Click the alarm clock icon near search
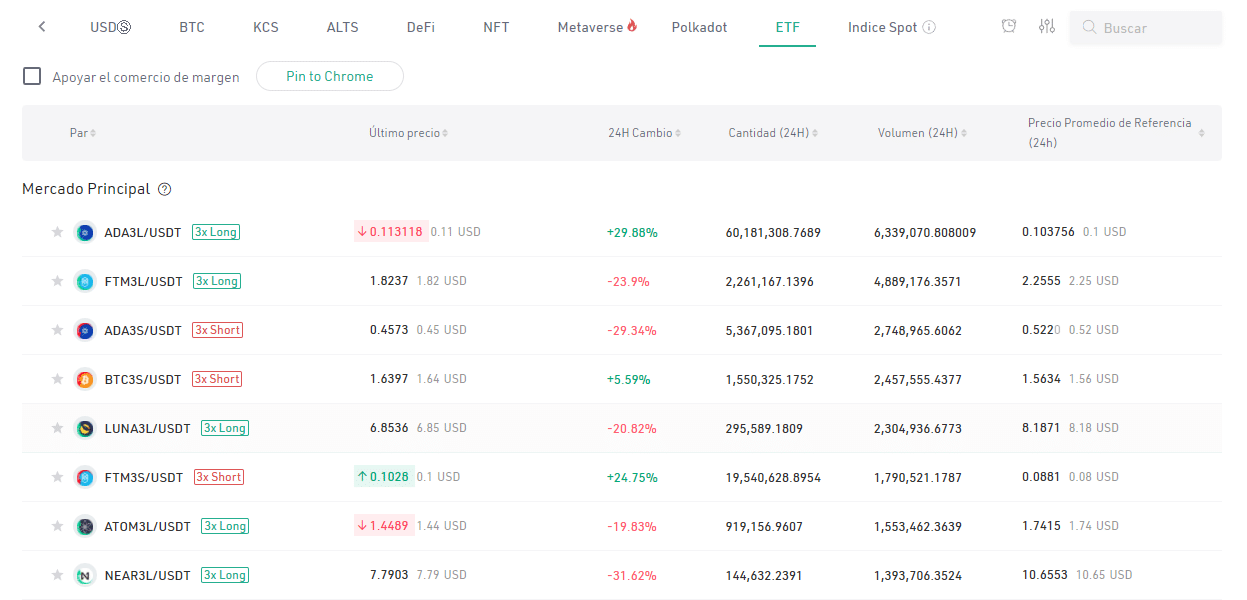 click(1009, 27)
